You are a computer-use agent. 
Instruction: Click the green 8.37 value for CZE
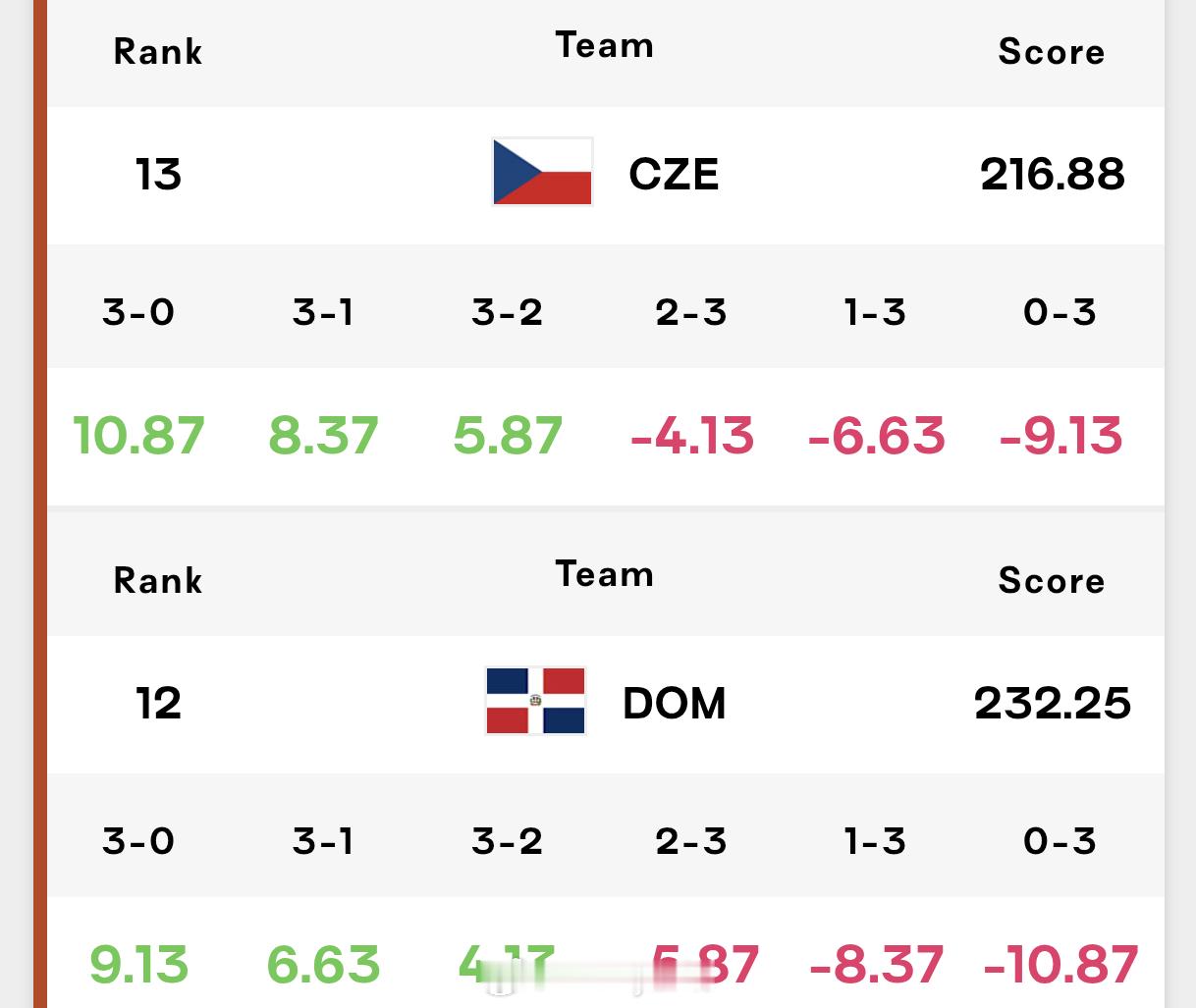323,436
